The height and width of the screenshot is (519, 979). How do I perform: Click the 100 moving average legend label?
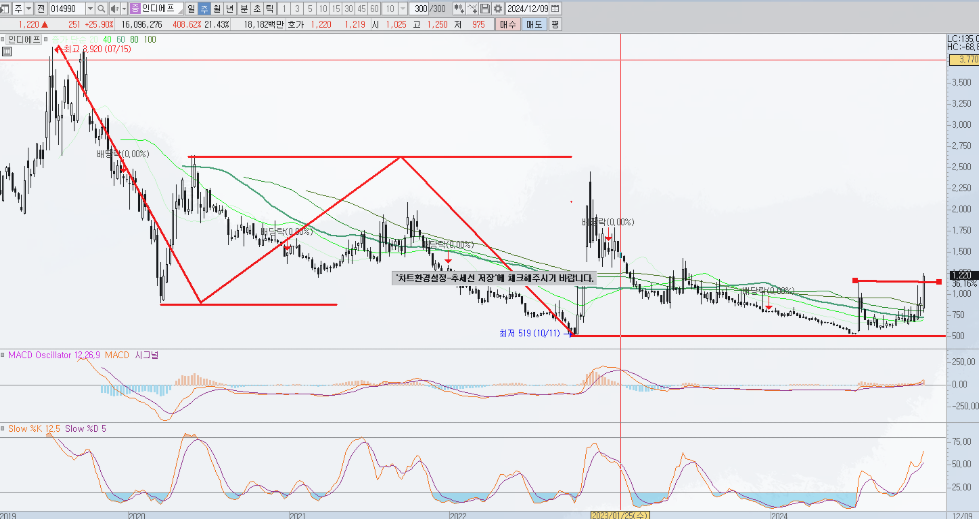pyautogui.click(x=150, y=39)
